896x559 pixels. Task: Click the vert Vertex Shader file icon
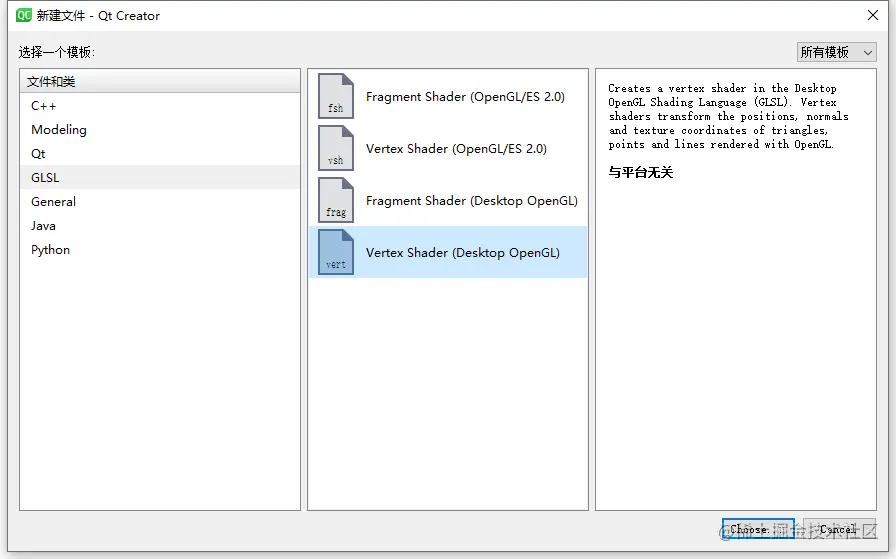(x=335, y=252)
